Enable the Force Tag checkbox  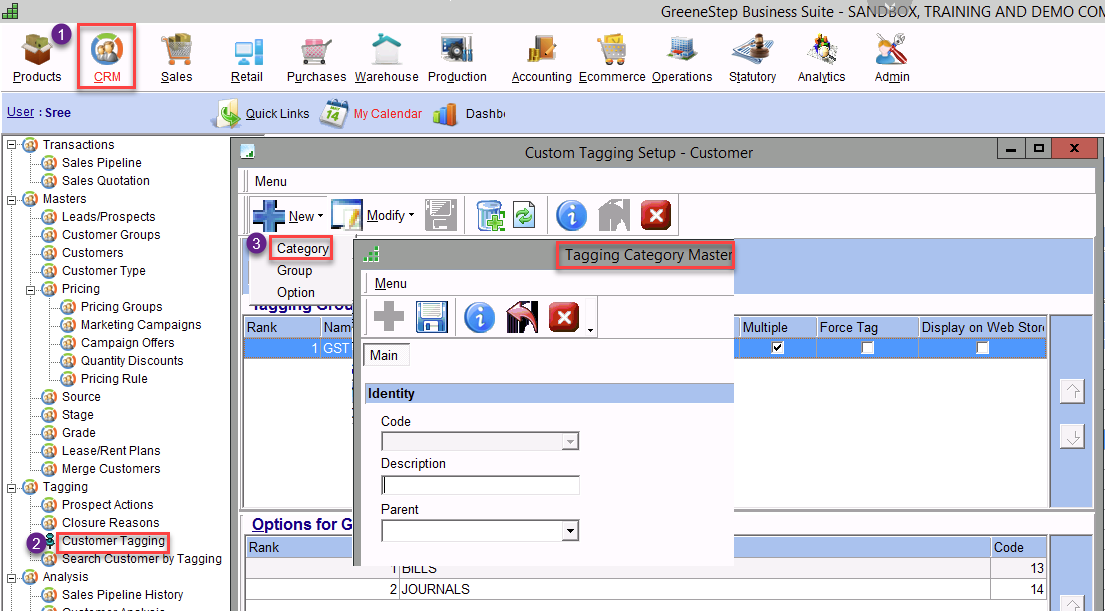867,348
